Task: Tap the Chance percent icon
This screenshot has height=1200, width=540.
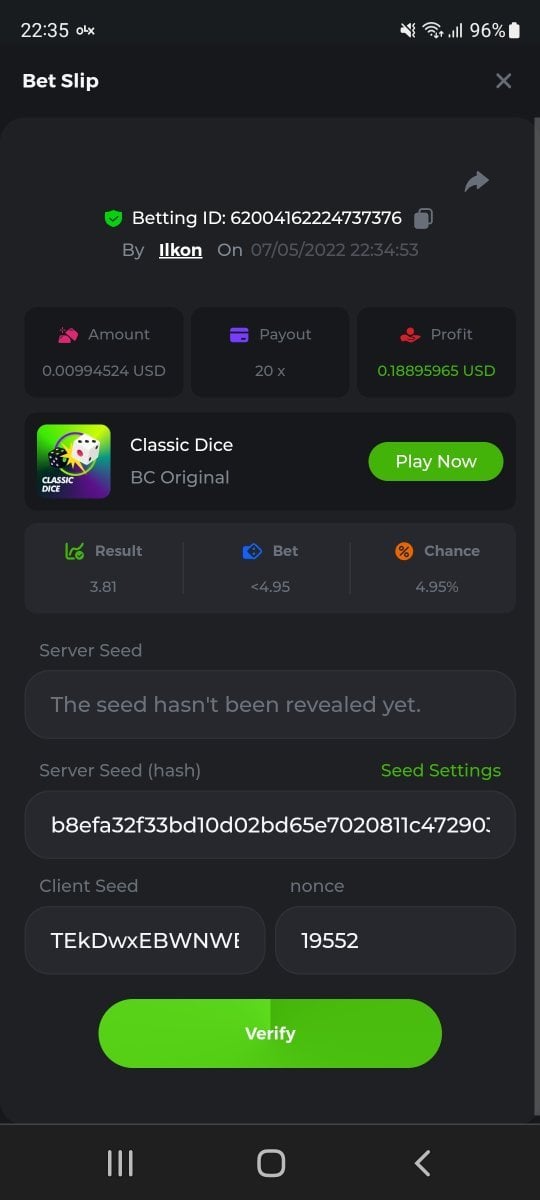Action: pyautogui.click(x=404, y=551)
